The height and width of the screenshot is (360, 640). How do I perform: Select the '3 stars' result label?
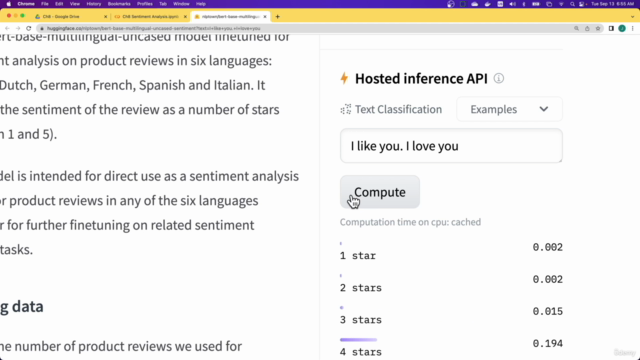tap(360, 320)
